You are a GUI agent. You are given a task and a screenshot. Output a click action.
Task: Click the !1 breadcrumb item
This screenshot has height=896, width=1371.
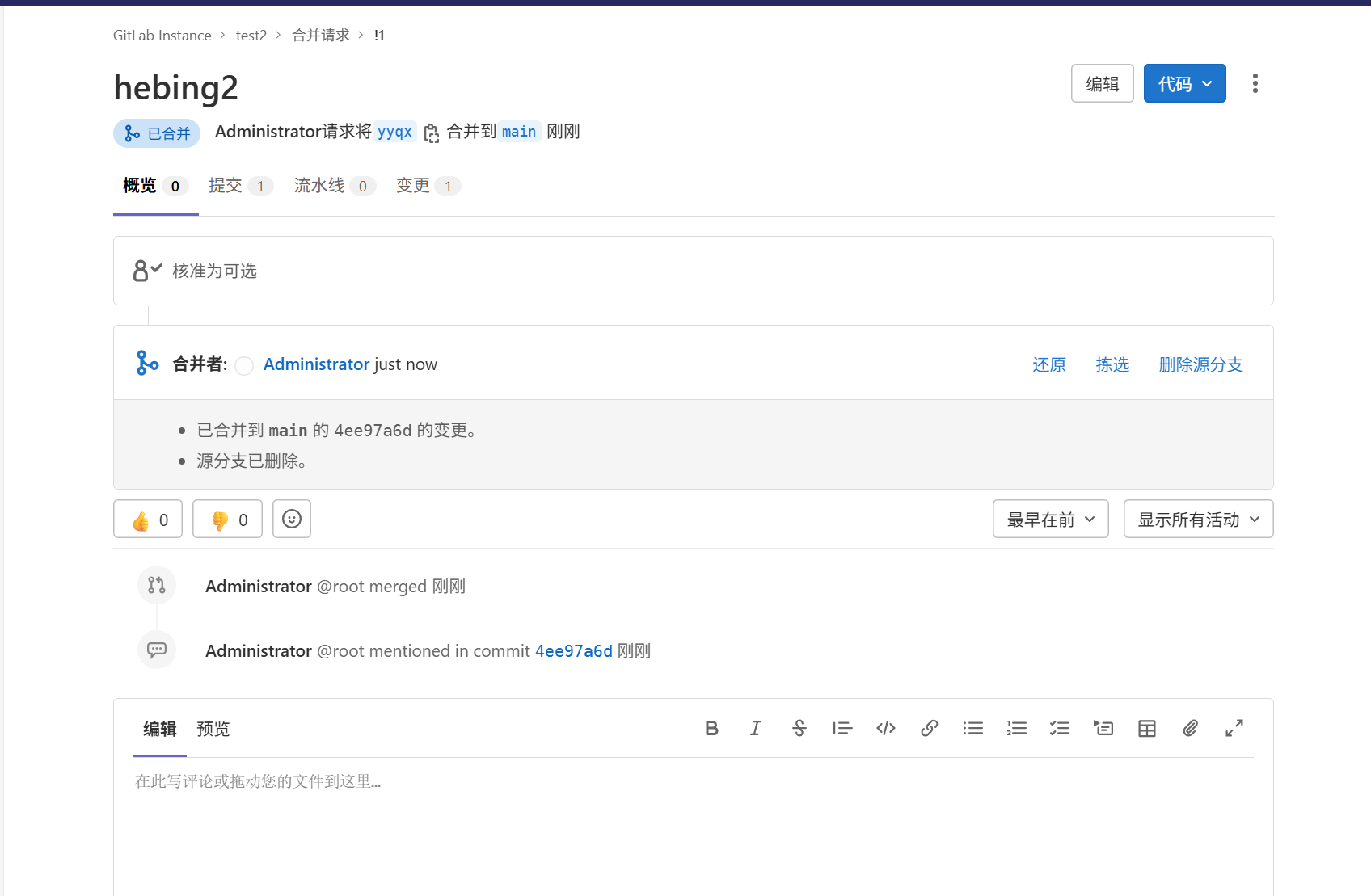(379, 36)
